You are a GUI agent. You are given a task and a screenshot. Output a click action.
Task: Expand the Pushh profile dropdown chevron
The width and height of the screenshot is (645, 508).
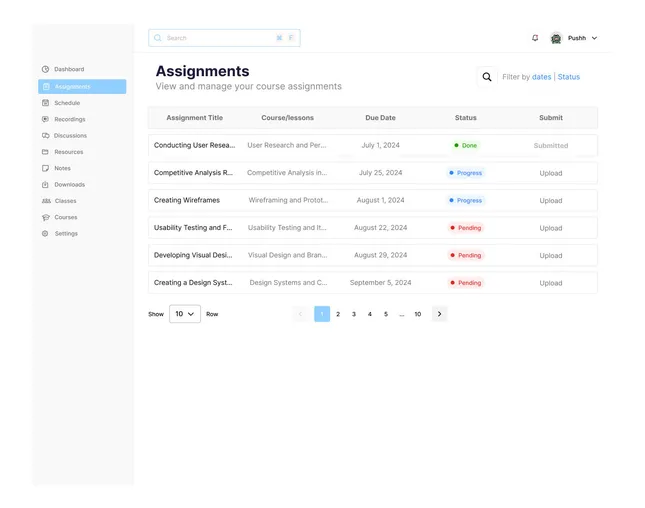click(594, 38)
